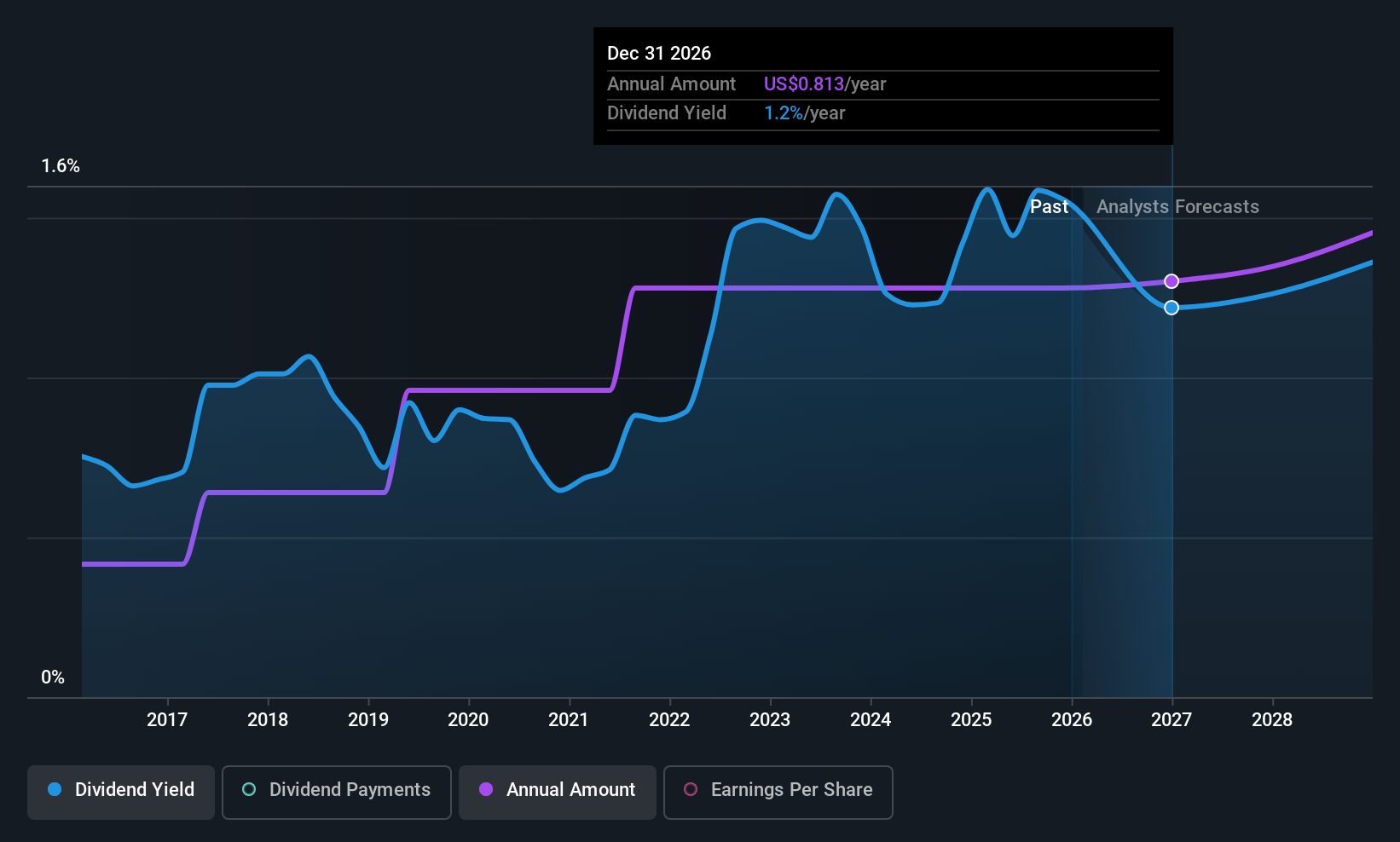Switch to the Analysts Forecasts section

pyautogui.click(x=1177, y=206)
